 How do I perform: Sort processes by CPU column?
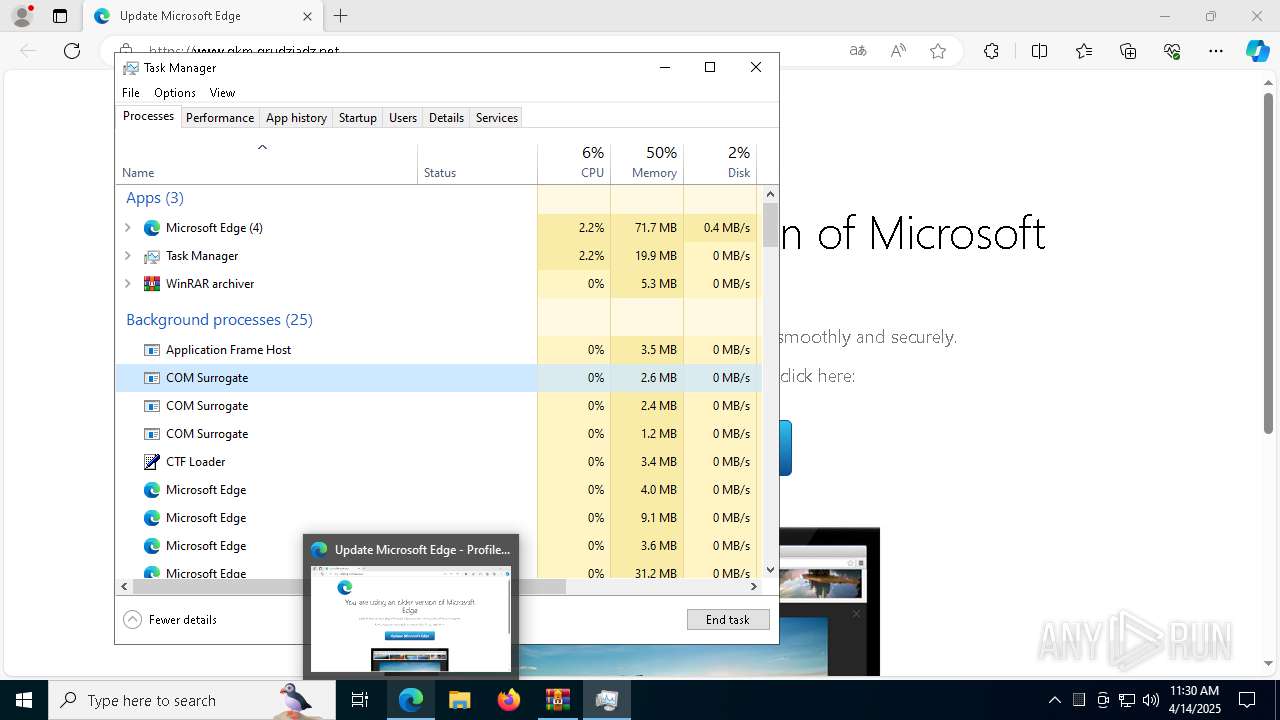tap(574, 163)
